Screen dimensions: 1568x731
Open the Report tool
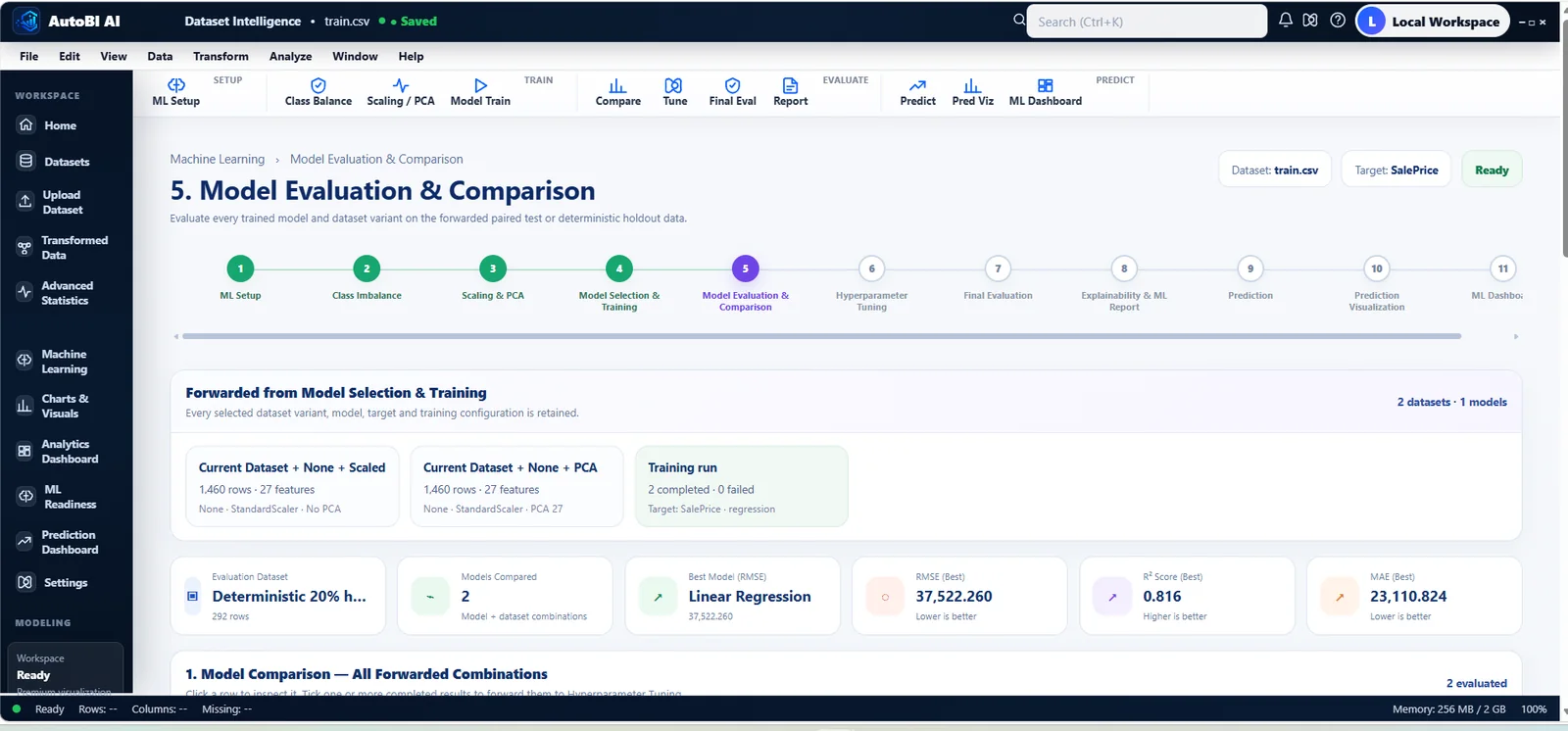pyautogui.click(x=791, y=92)
